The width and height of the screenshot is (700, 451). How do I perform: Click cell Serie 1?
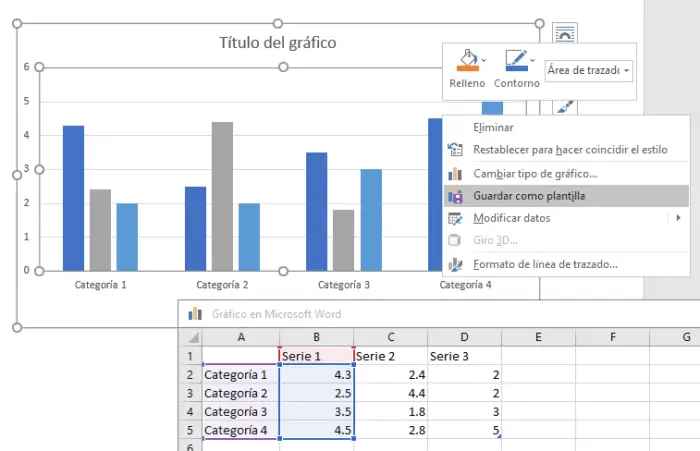coord(317,356)
